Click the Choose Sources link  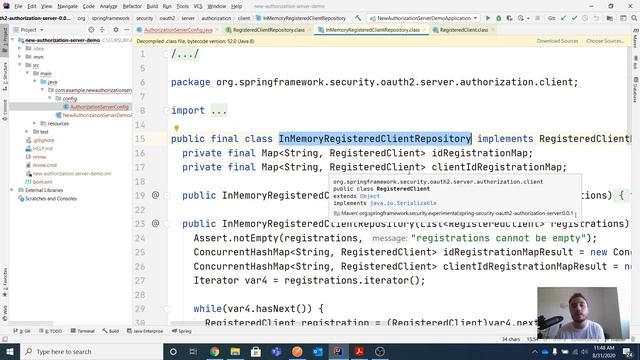[x=605, y=41]
